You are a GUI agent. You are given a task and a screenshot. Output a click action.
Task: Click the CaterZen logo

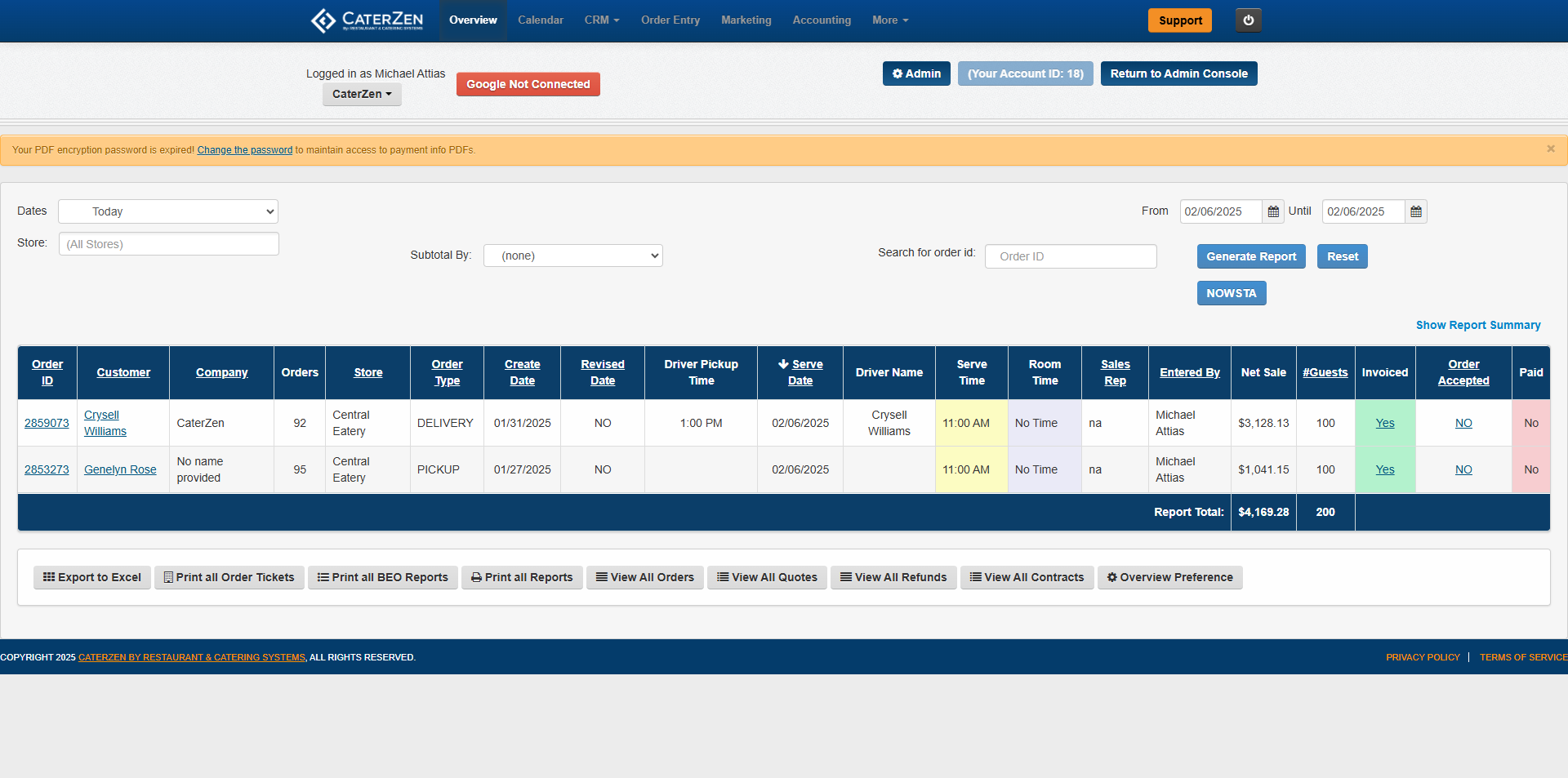point(367,20)
